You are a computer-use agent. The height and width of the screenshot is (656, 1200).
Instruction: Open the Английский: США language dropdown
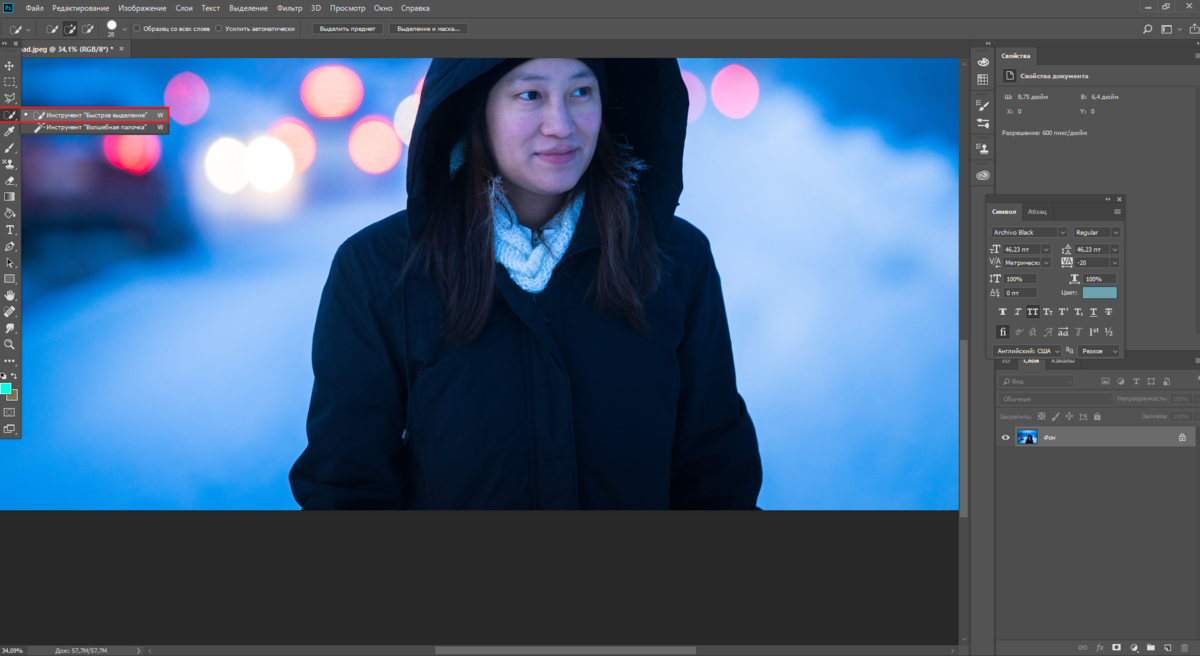pyautogui.click(x=1029, y=351)
